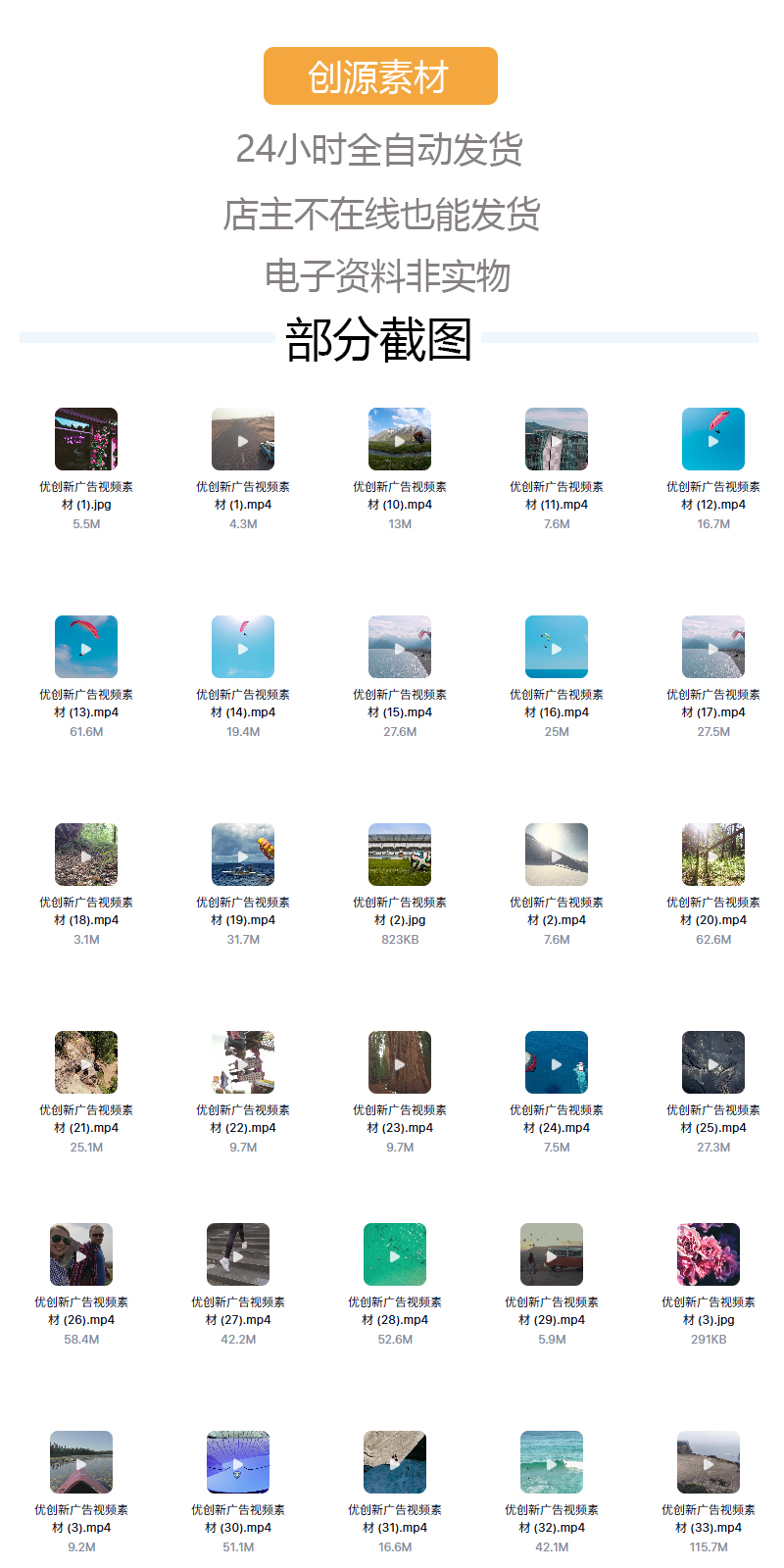
Task: Play video thumbnail 材 (25).mp4
Action: [x=713, y=1062]
